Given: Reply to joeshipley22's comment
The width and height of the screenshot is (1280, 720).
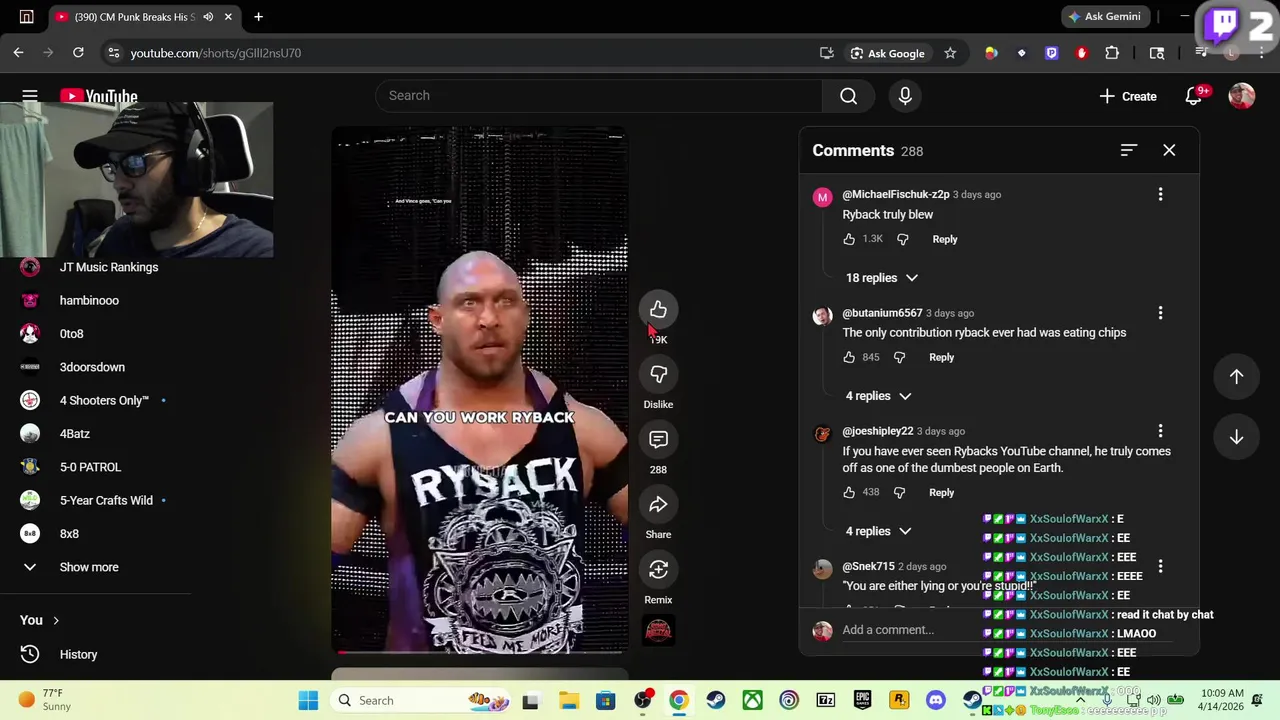Looking at the screenshot, I should pos(942,492).
